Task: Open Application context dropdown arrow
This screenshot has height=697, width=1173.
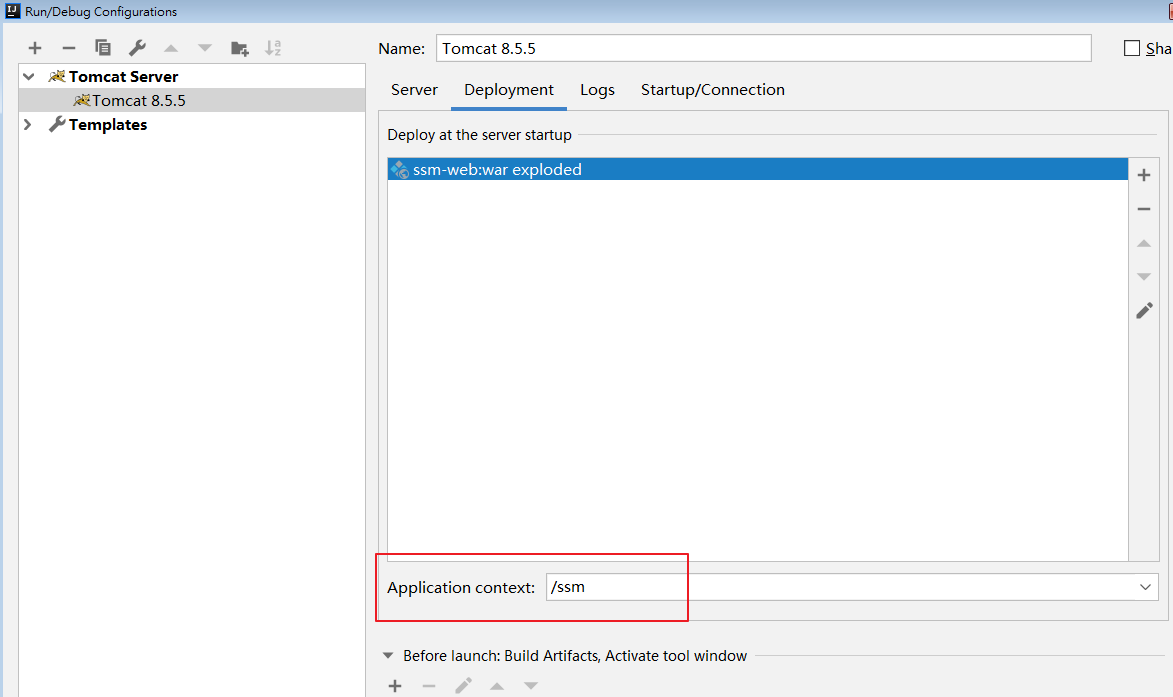Action: click(1145, 587)
